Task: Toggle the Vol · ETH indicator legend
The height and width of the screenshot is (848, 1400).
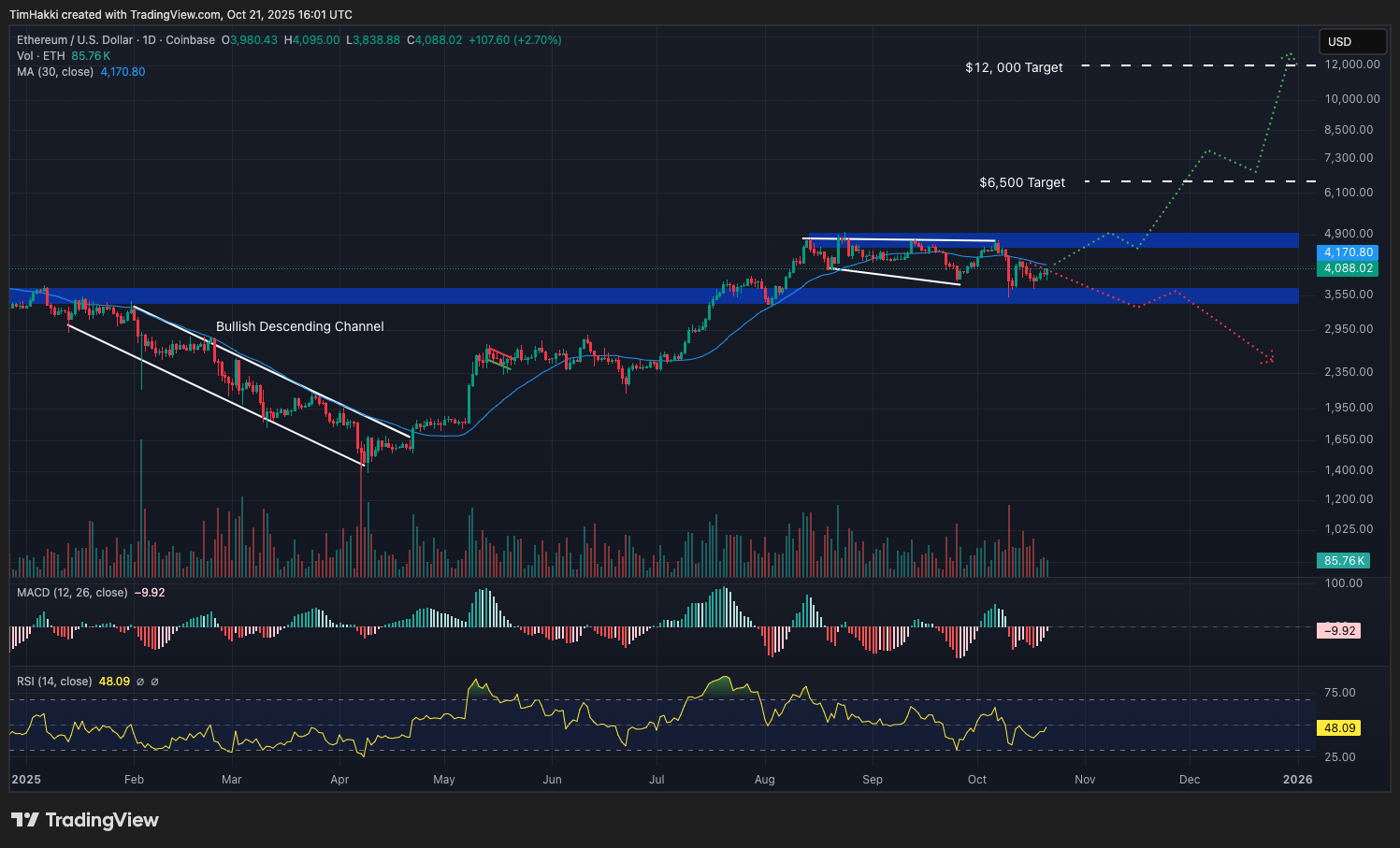Action: point(40,55)
